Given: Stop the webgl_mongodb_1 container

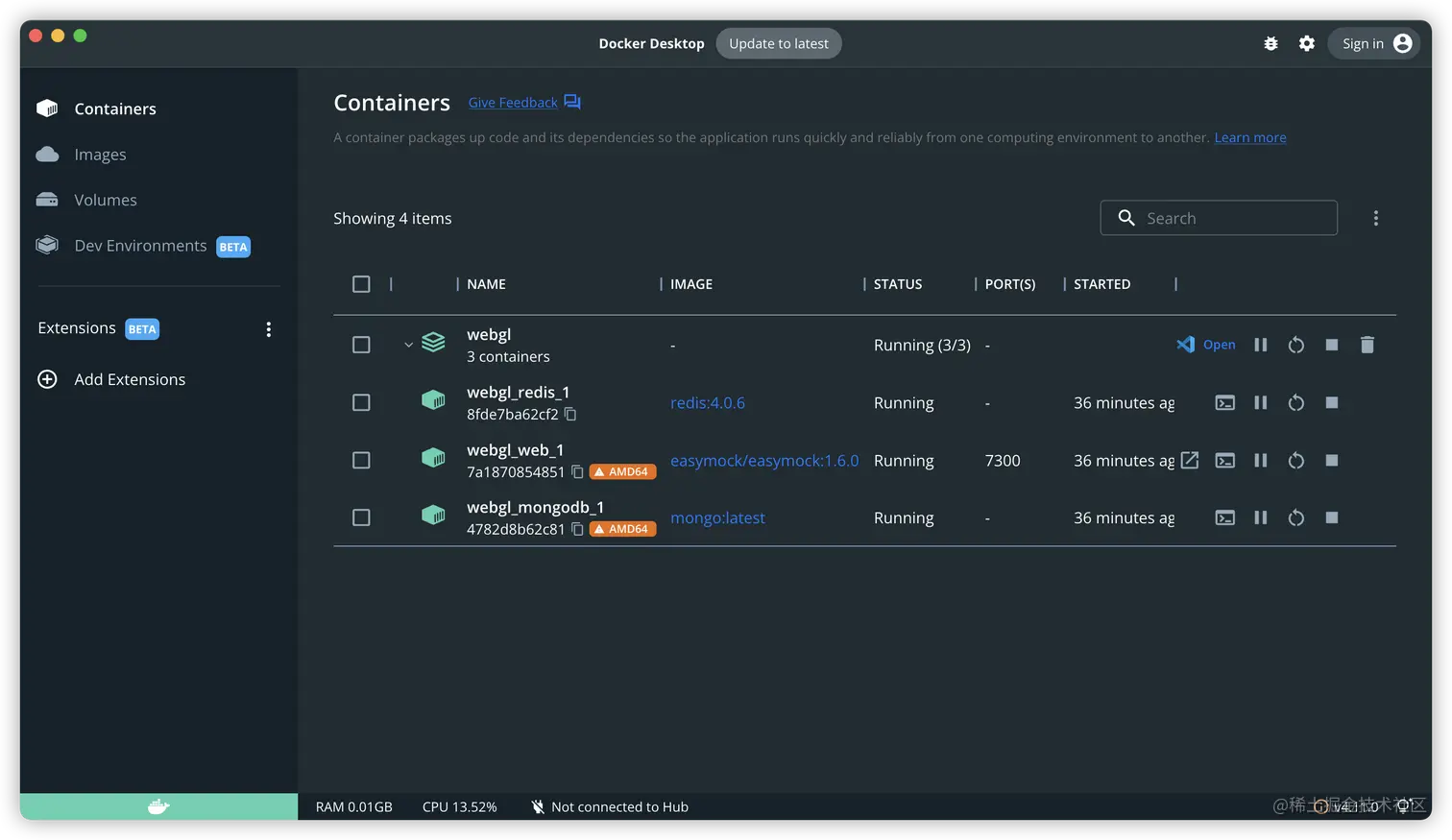Looking at the screenshot, I should pos(1331,517).
